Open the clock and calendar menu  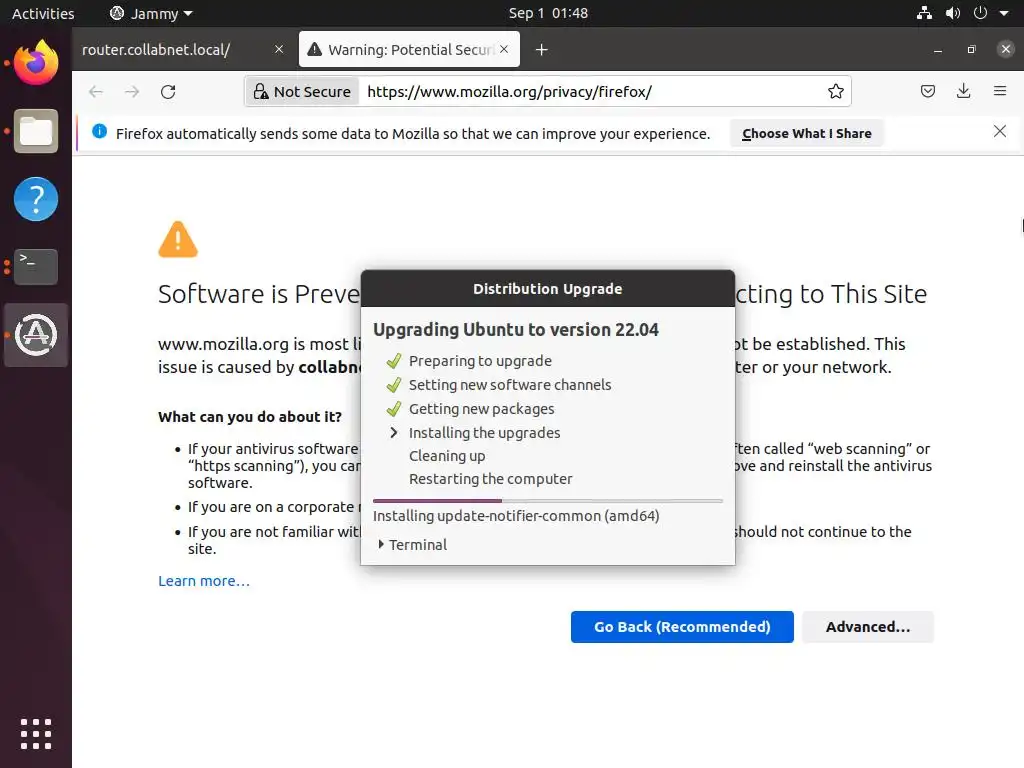point(549,13)
